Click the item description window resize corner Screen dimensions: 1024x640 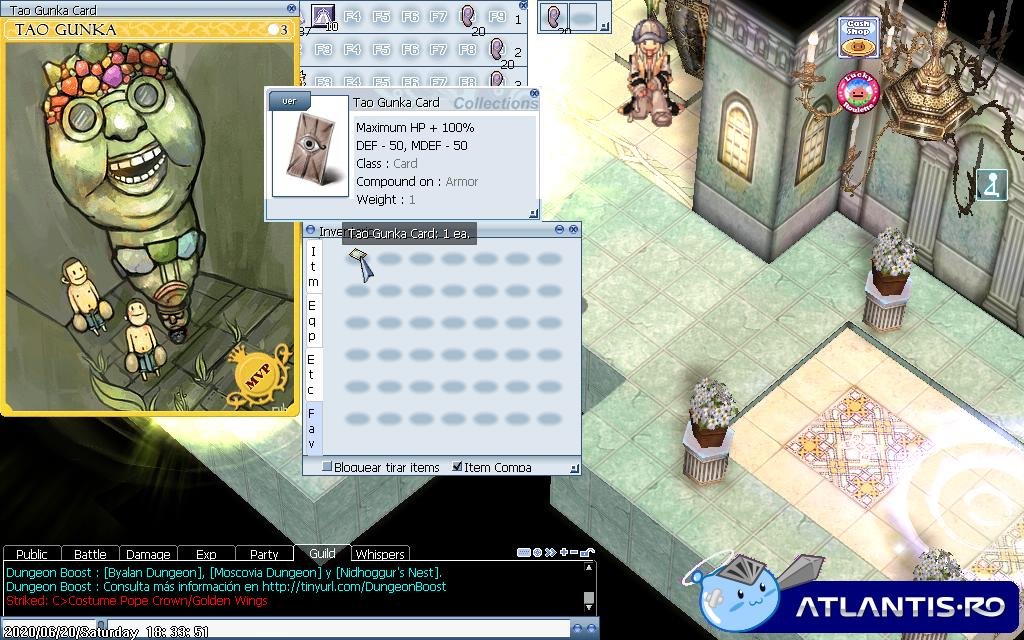coord(533,213)
